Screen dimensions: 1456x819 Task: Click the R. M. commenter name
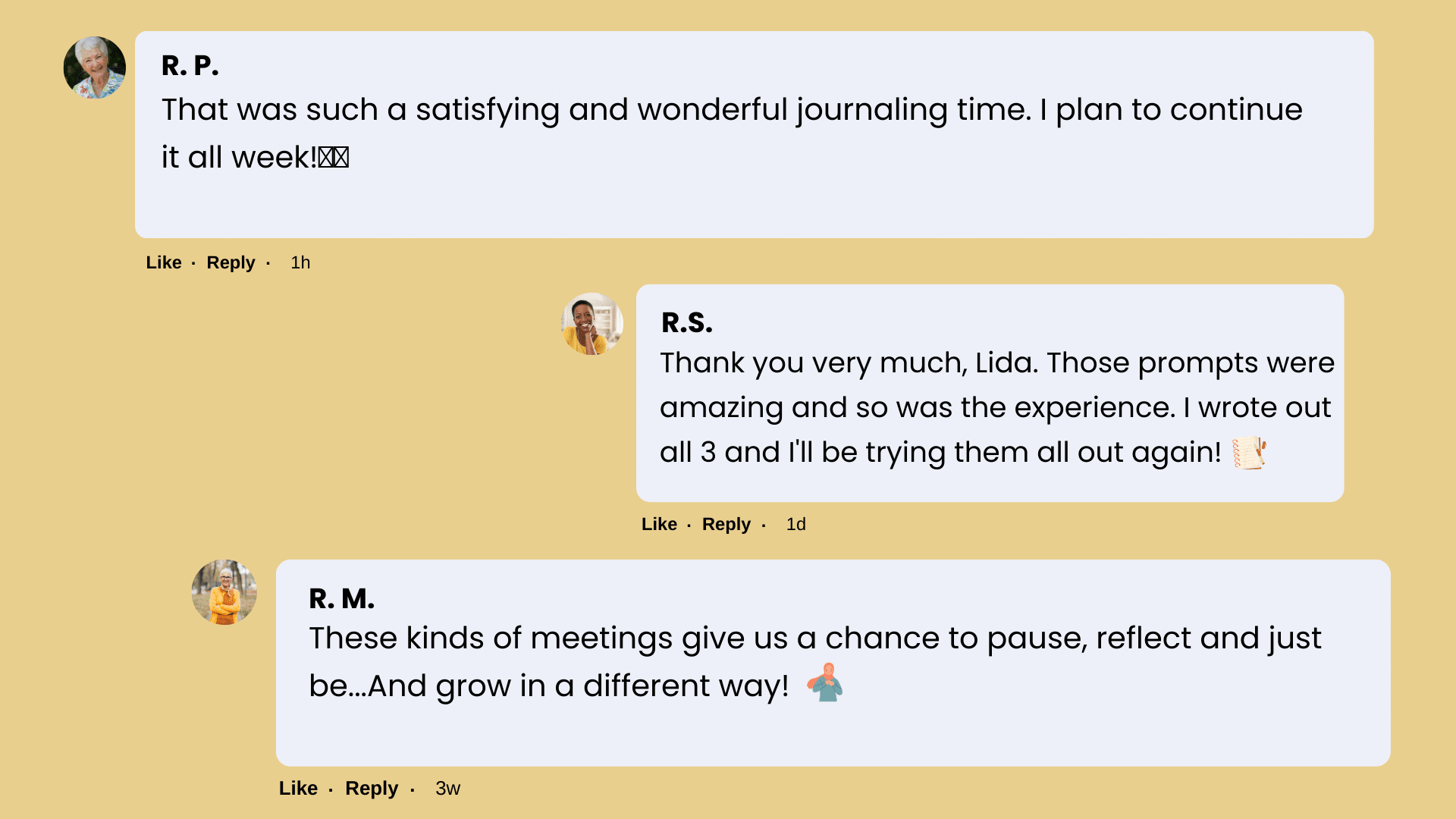coord(341,598)
